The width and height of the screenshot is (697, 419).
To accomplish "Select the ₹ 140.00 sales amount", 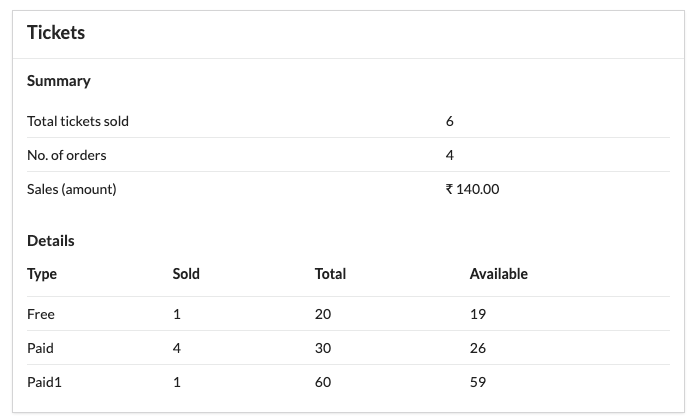I will pyautogui.click(x=472, y=189).
